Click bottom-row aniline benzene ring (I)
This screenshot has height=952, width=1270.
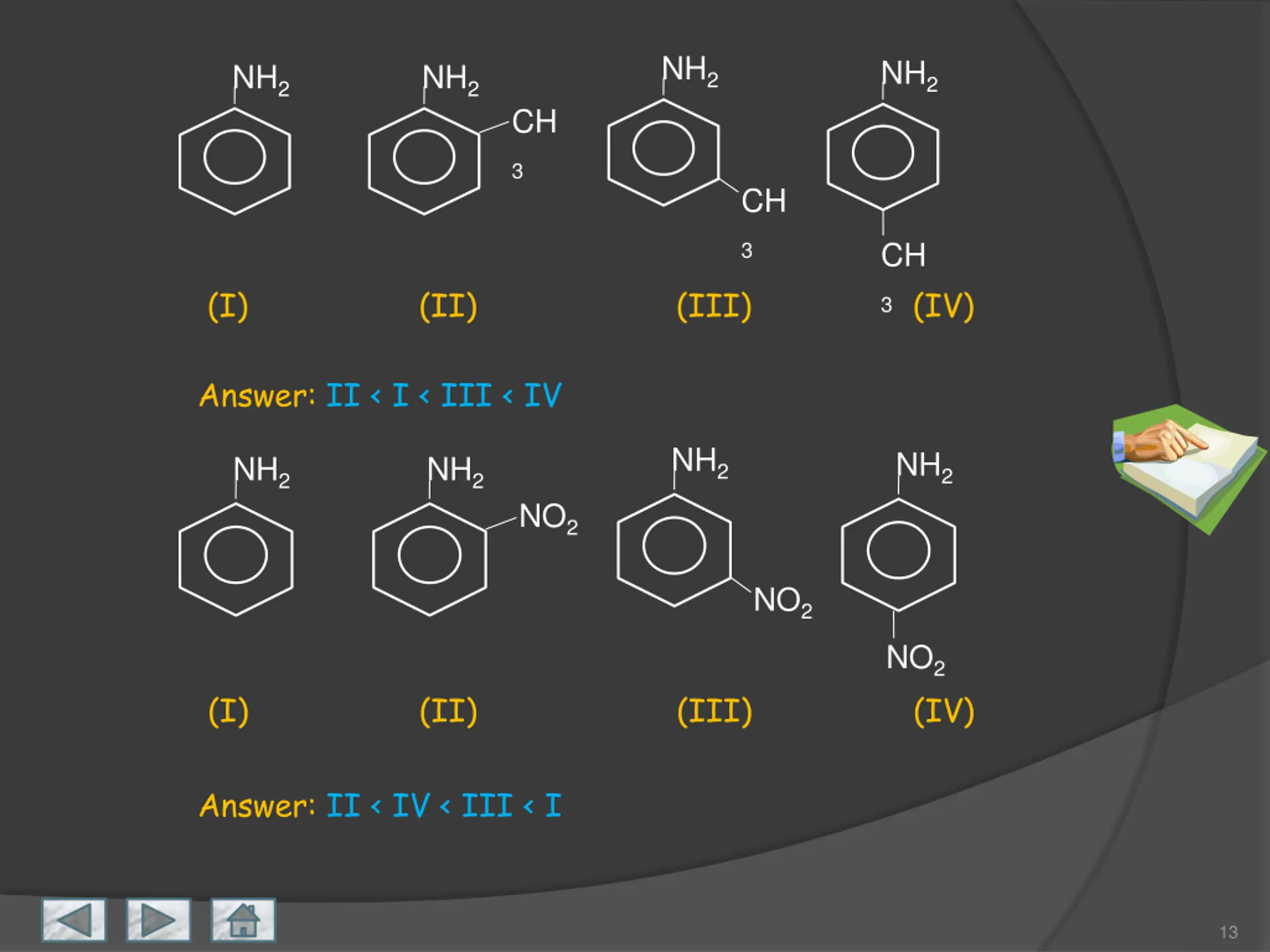(236, 555)
